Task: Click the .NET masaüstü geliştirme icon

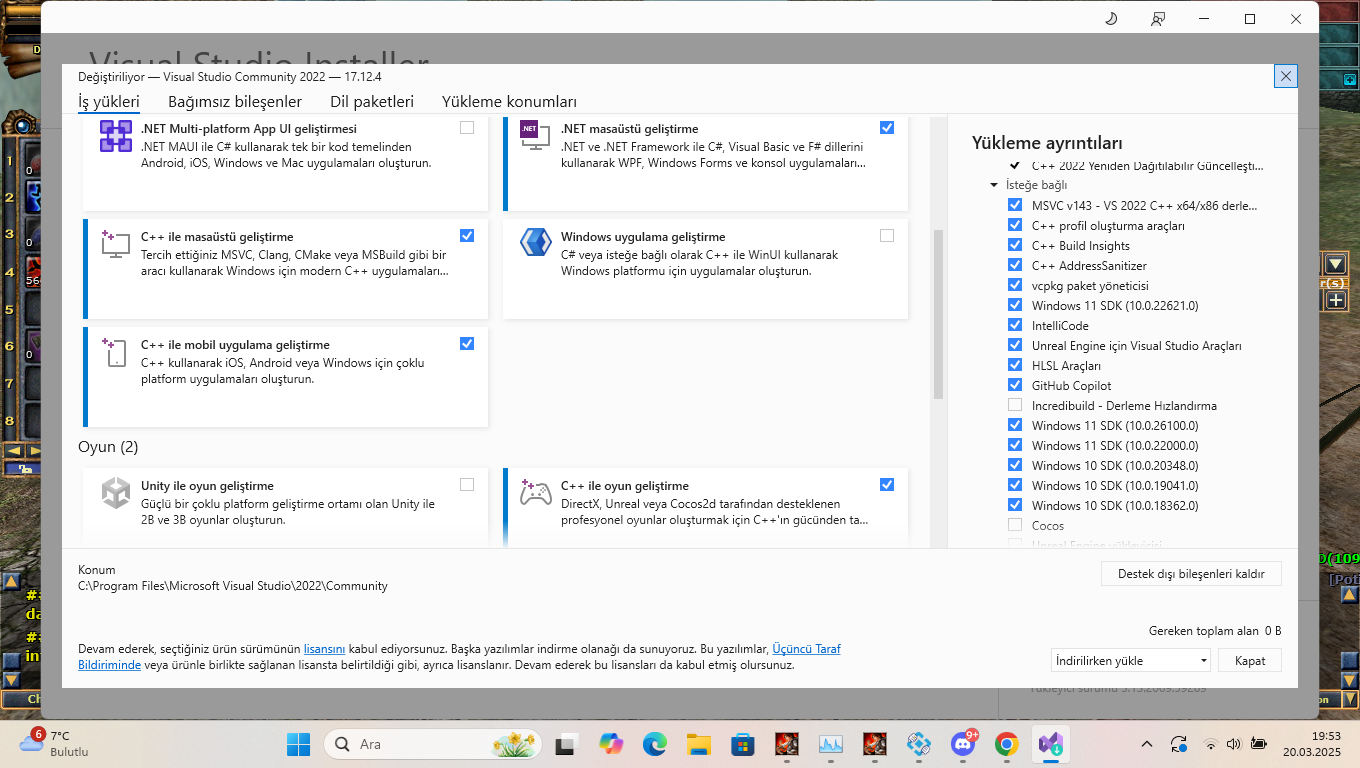Action: tap(535, 135)
